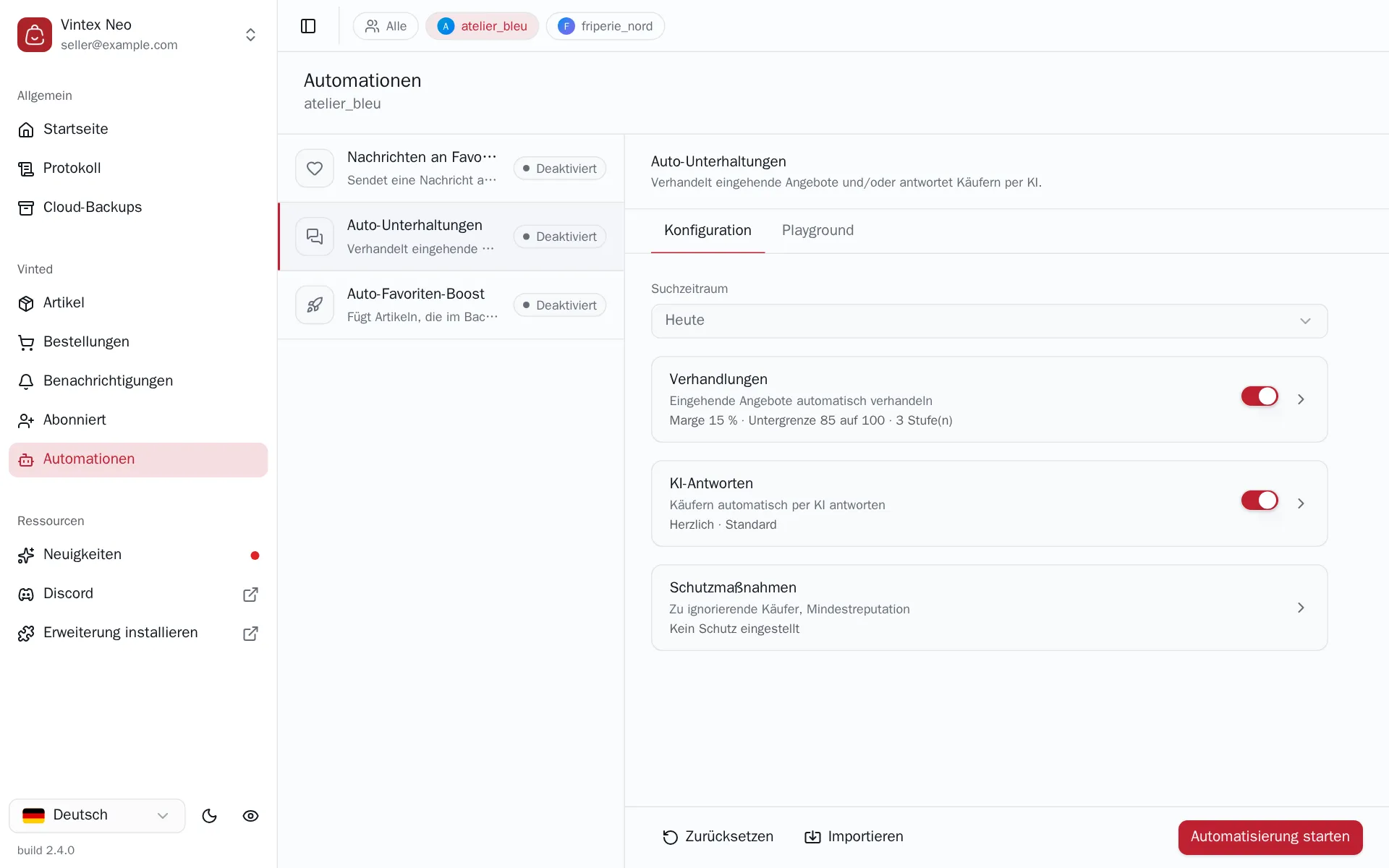Click the avatar badge on friperie_nord

[566, 26]
